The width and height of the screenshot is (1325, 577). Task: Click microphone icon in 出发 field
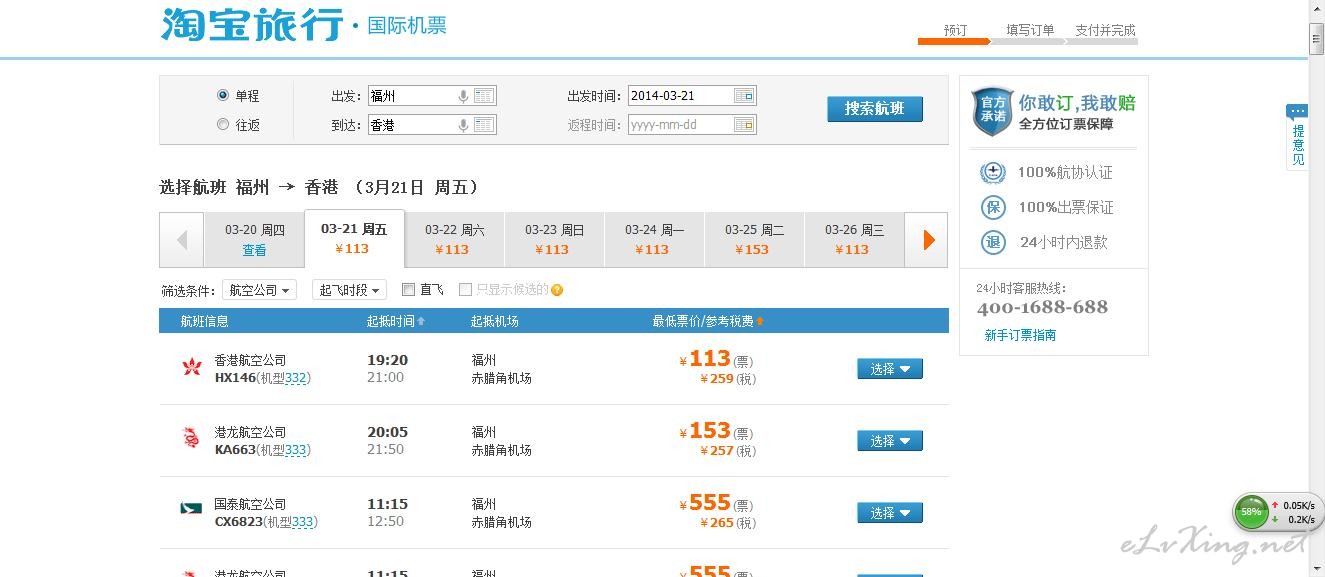(463, 96)
